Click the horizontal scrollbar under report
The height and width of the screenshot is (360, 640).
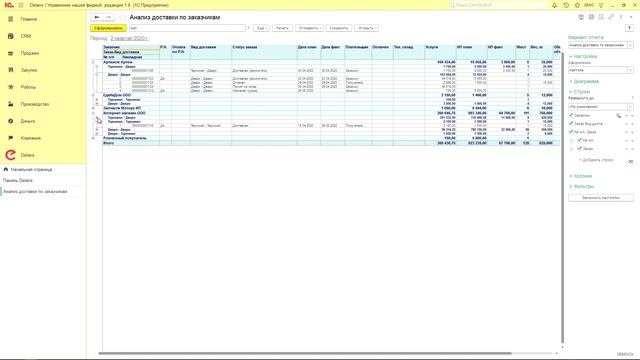[x=305, y=353]
